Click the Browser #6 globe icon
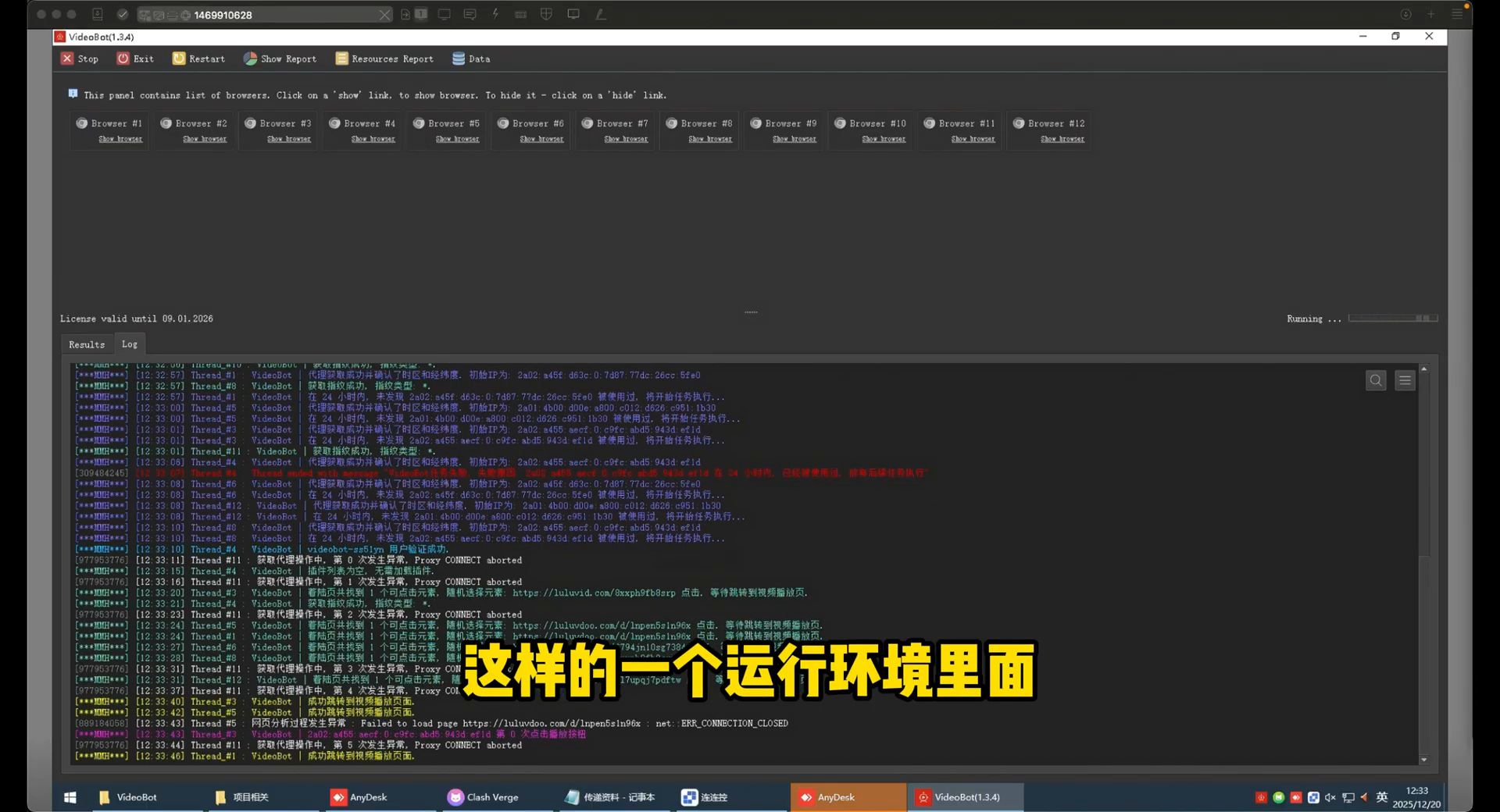1500x812 pixels. 503,123
